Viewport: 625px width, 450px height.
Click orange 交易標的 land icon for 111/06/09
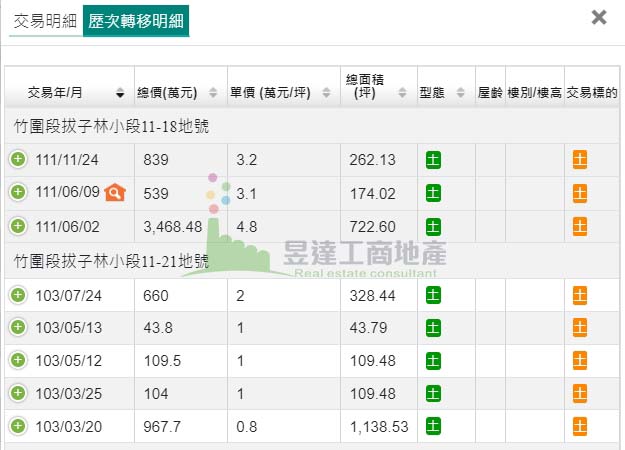[x=580, y=193]
